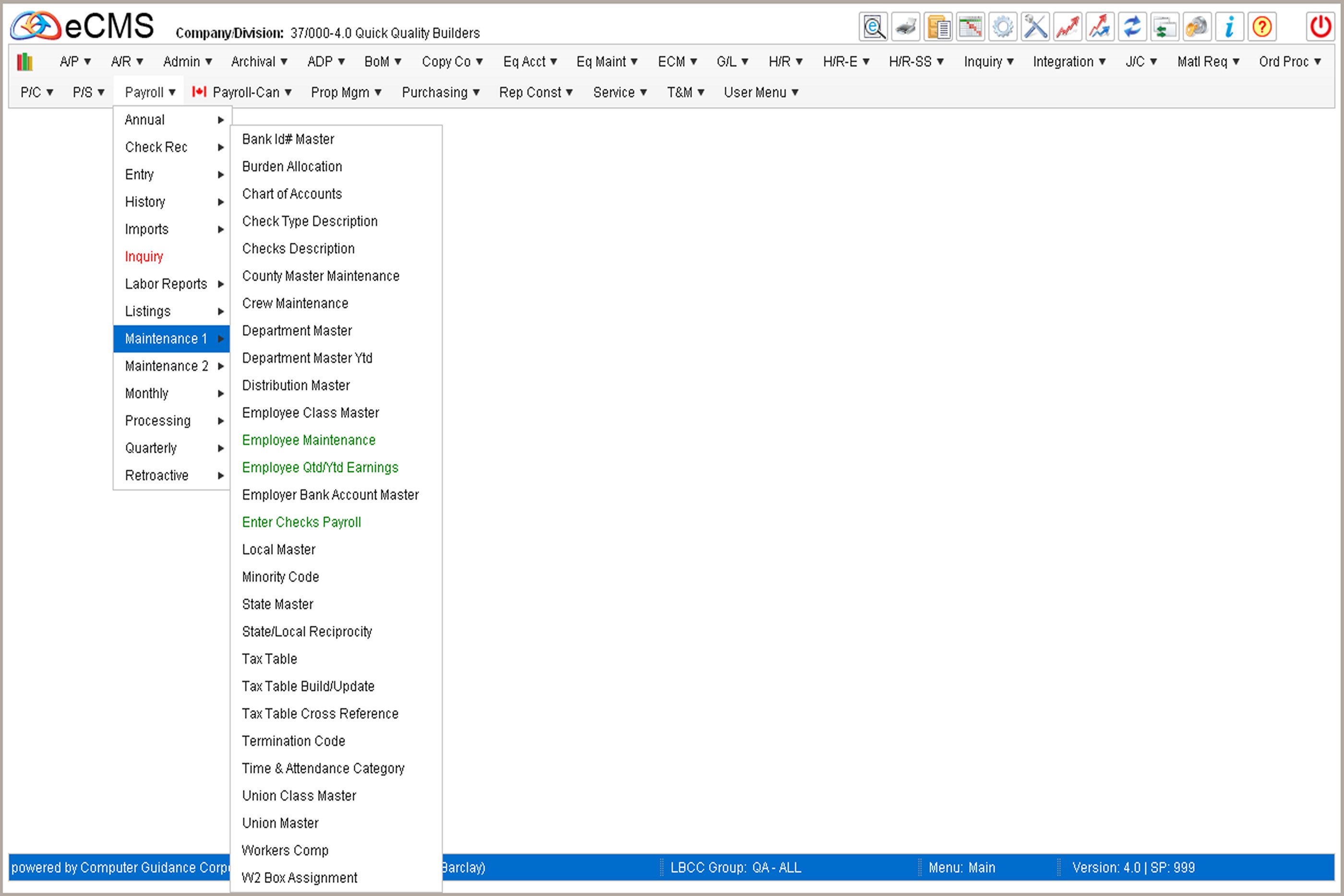This screenshot has width=1344, height=896.
Task: Click the file cabinet documents icon
Action: [x=938, y=27]
